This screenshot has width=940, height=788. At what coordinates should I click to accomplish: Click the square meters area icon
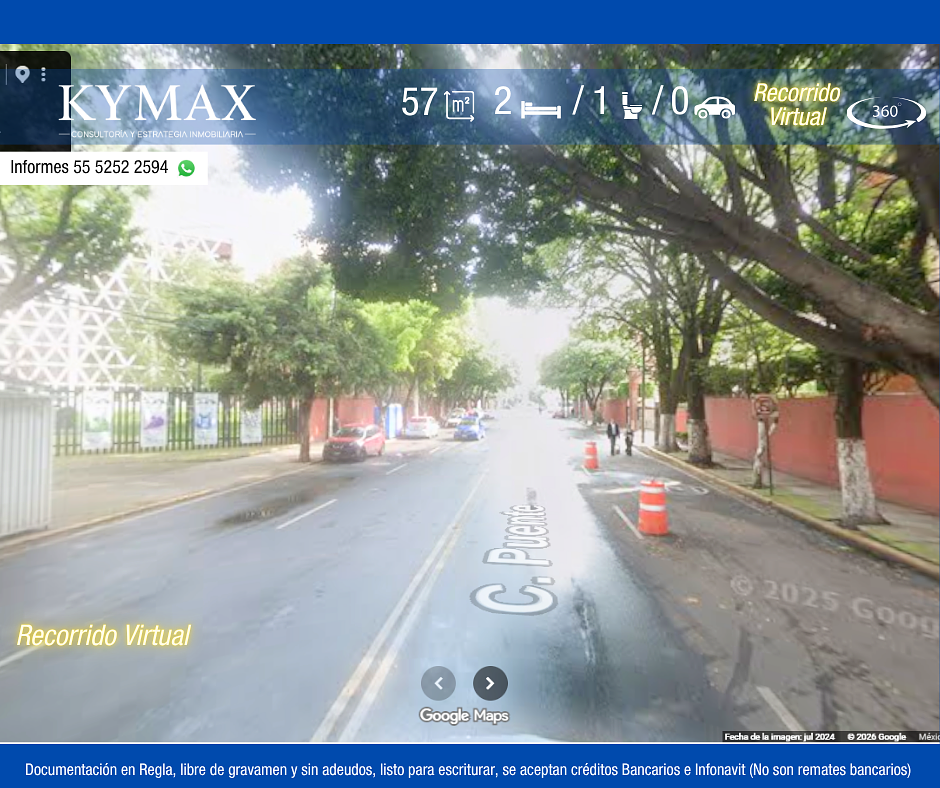(459, 105)
